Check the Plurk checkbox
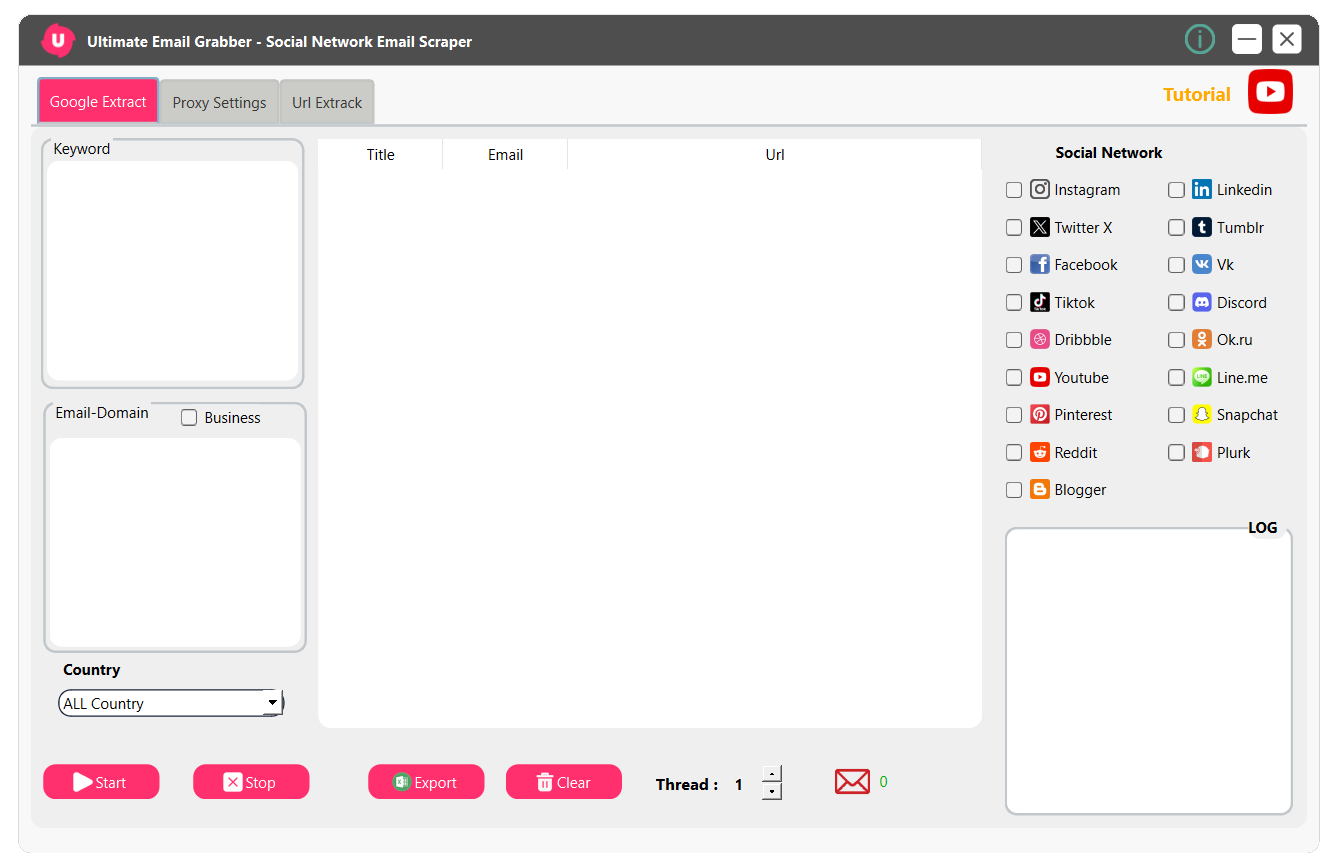Image resolution: width=1337 pixels, height=865 pixels. 1176,452
